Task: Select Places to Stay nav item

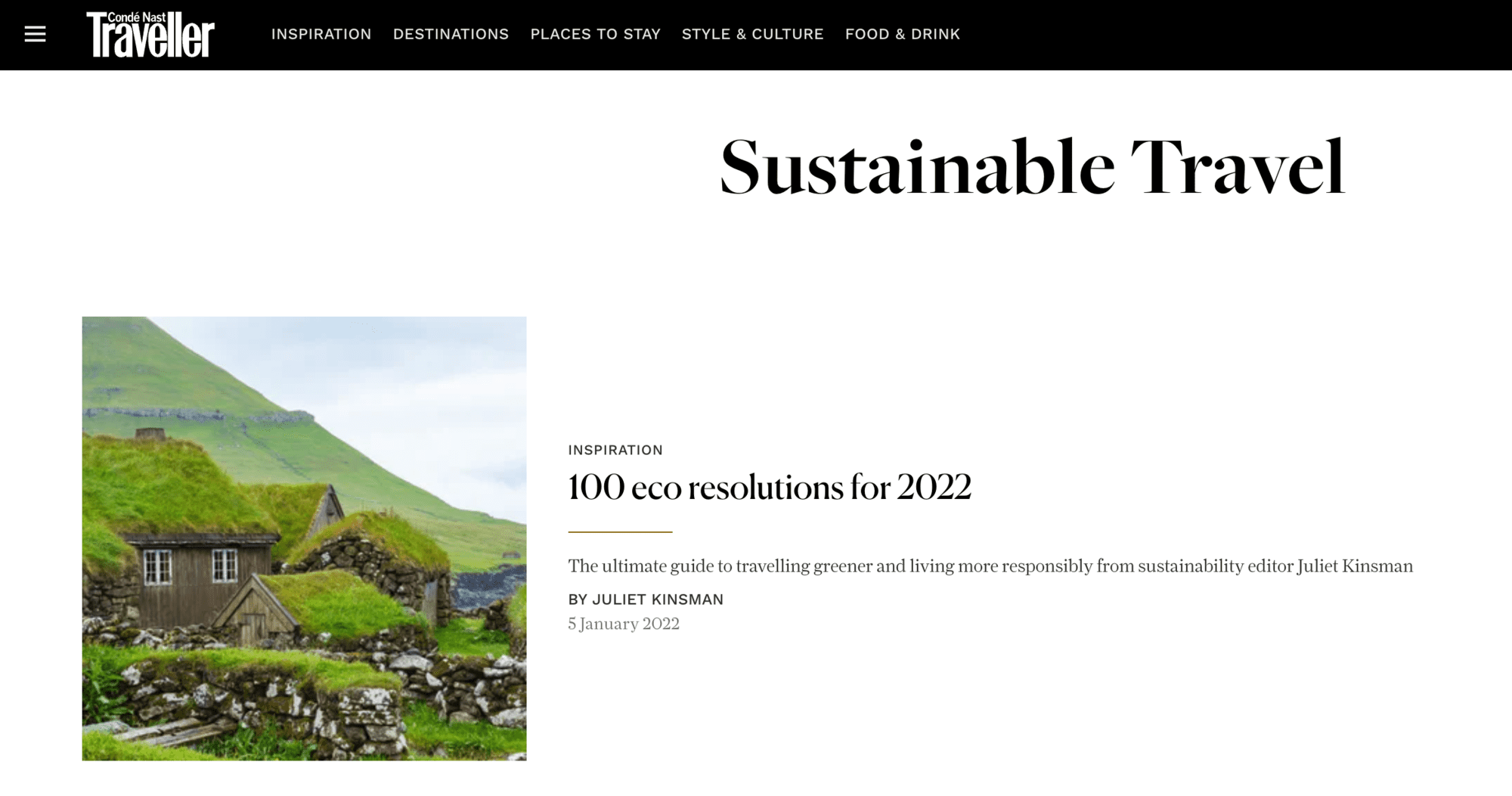Action: [x=595, y=34]
